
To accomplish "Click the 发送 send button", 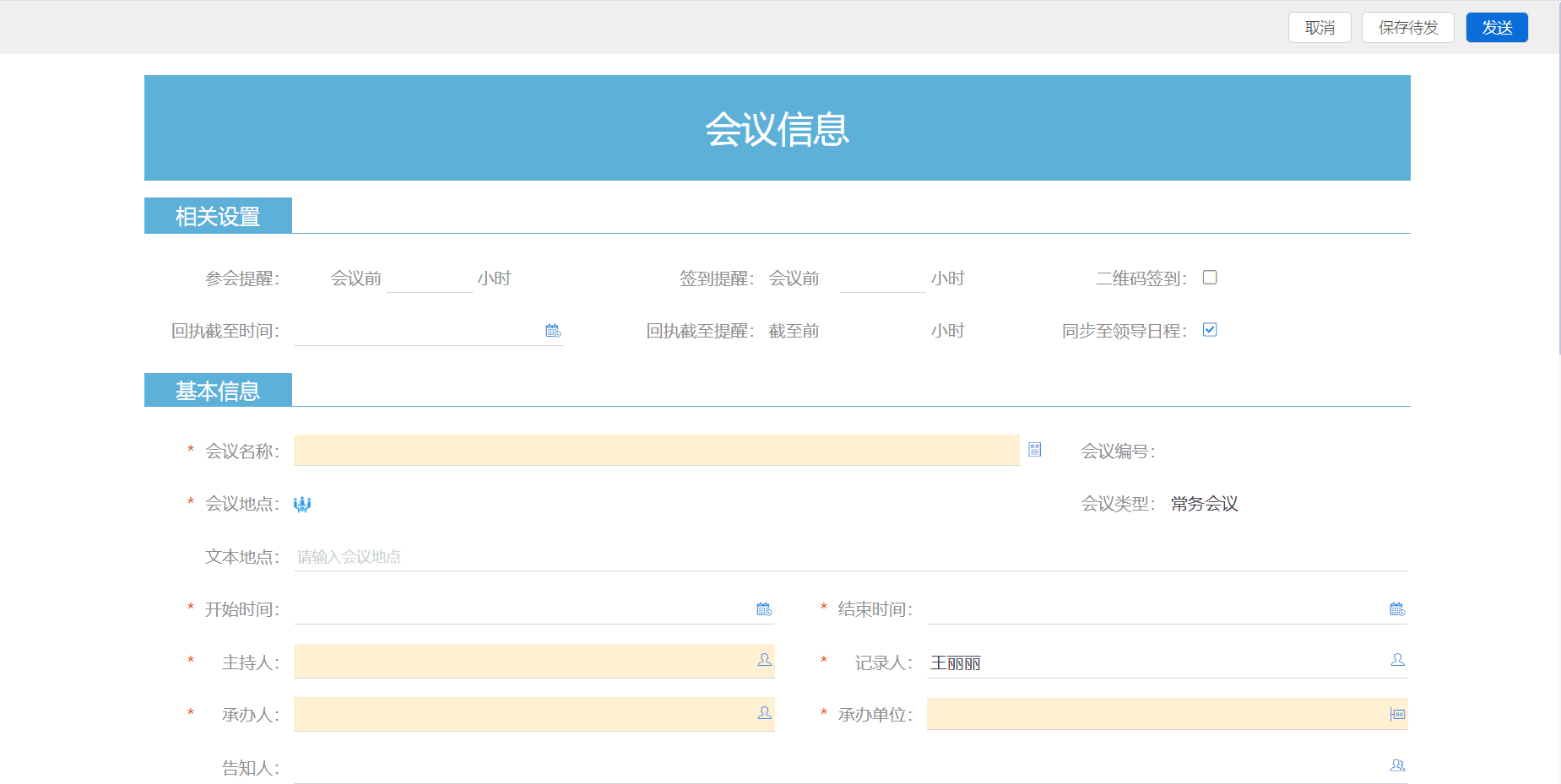I will point(1497,28).
